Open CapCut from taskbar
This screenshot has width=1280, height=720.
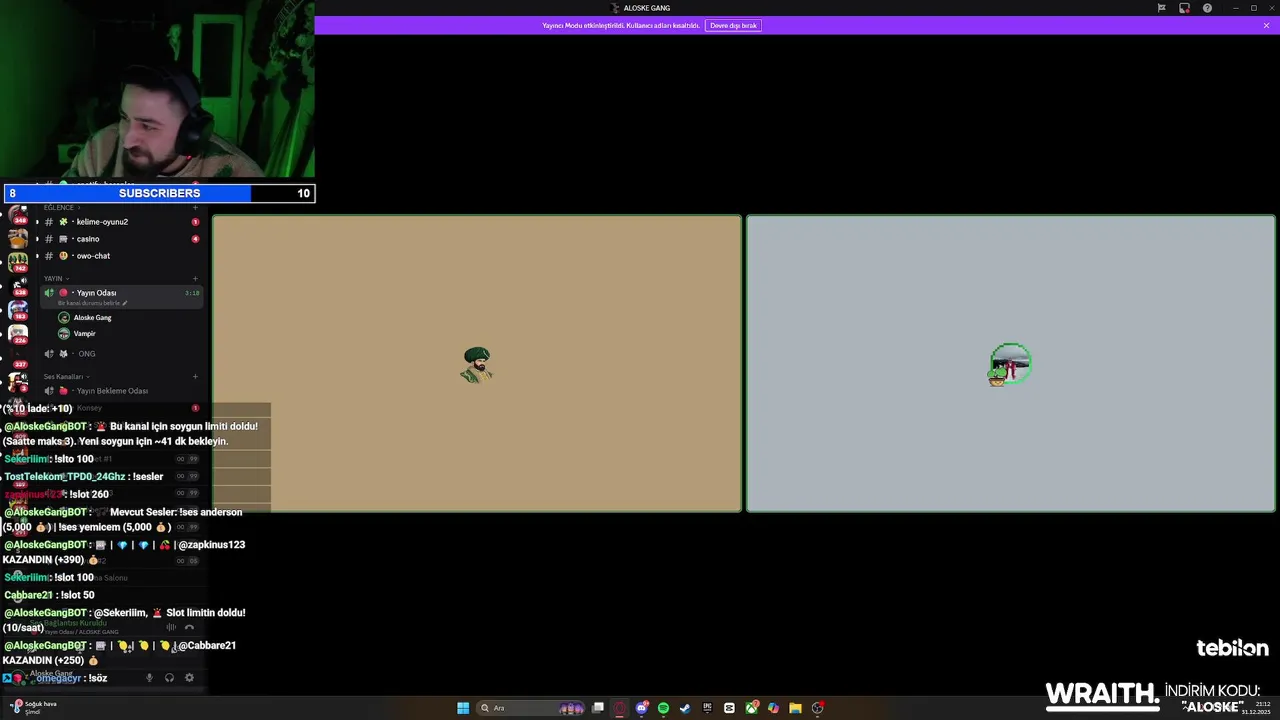(729, 708)
